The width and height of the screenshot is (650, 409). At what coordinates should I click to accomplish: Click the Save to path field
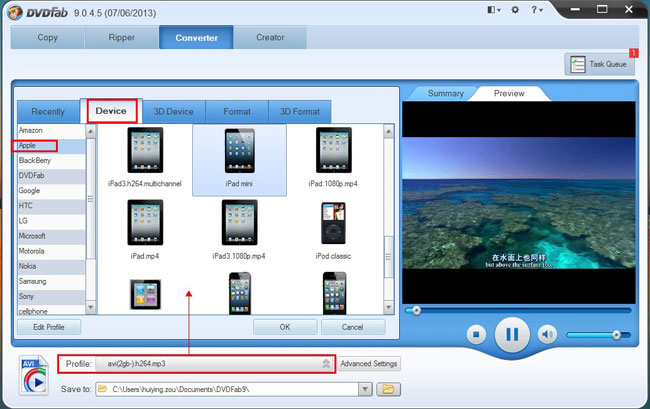pos(228,389)
